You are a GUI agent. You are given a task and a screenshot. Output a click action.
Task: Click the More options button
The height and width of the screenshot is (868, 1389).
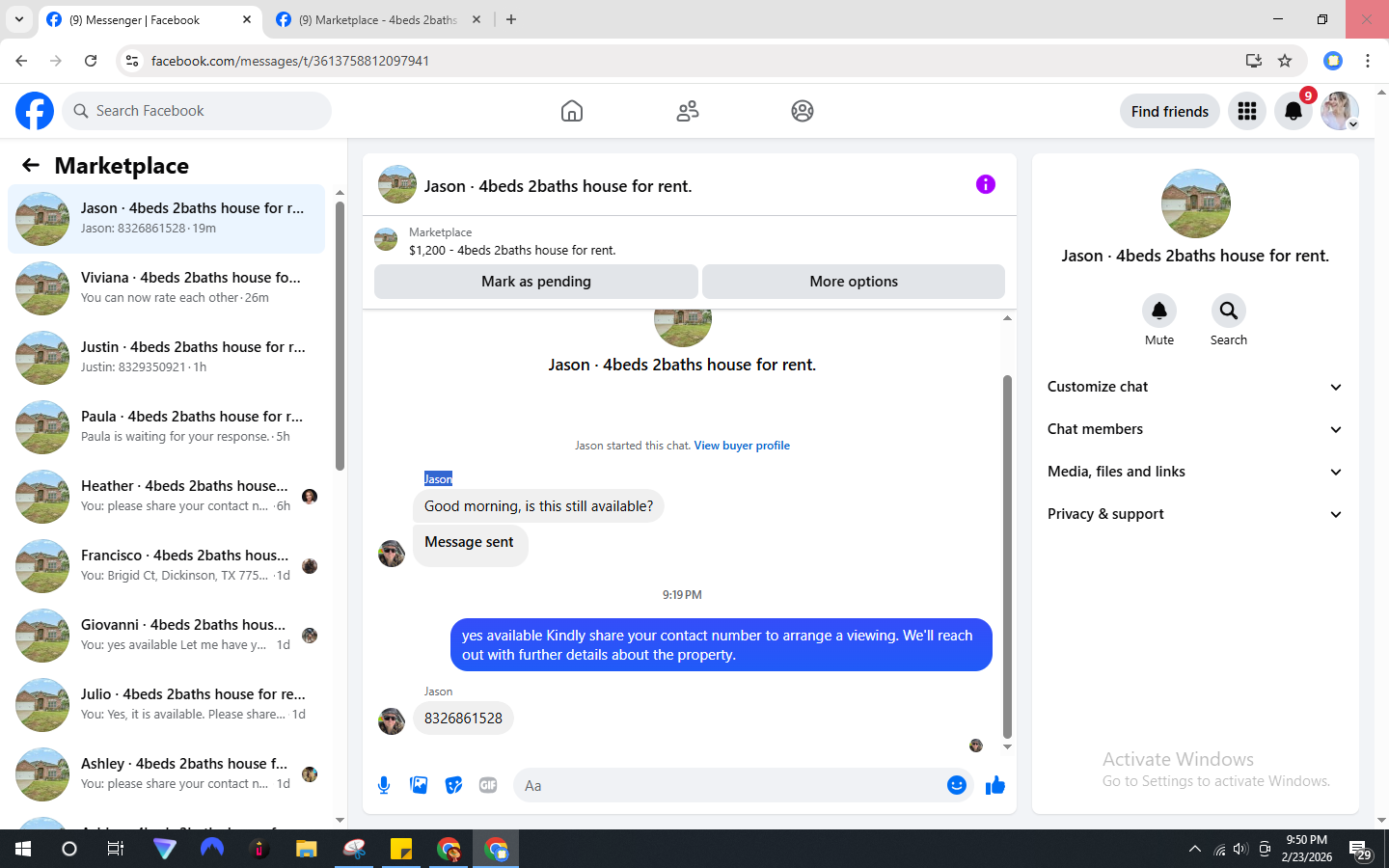tap(854, 282)
